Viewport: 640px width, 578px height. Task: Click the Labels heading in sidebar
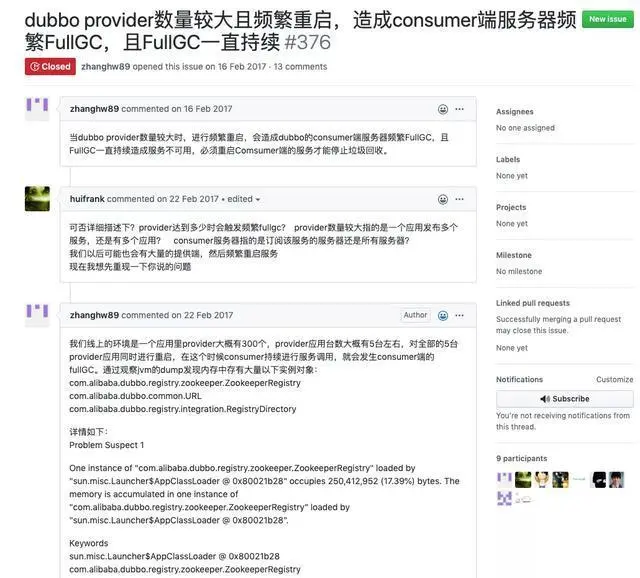tap(508, 160)
